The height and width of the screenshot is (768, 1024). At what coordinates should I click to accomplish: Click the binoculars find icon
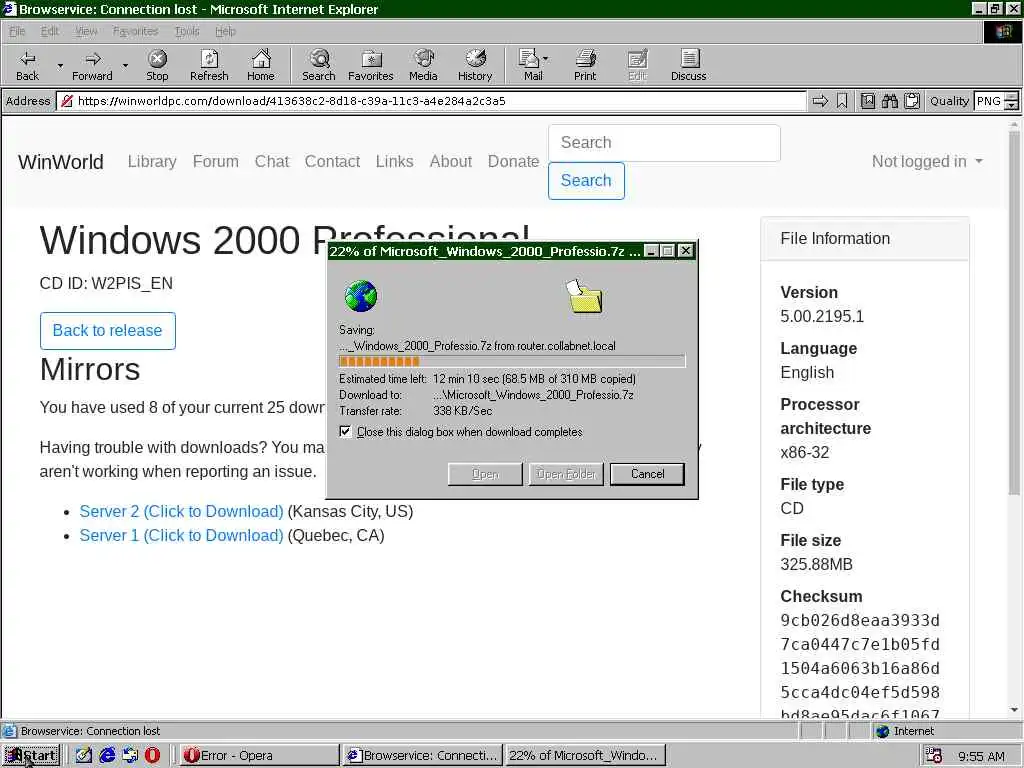889,101
